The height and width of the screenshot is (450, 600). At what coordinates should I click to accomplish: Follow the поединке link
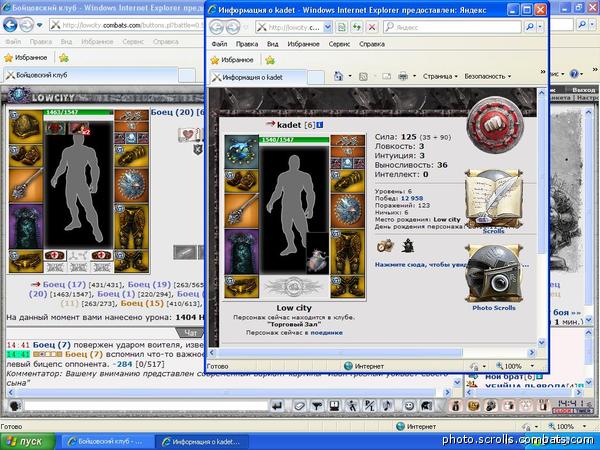(326, 333)
